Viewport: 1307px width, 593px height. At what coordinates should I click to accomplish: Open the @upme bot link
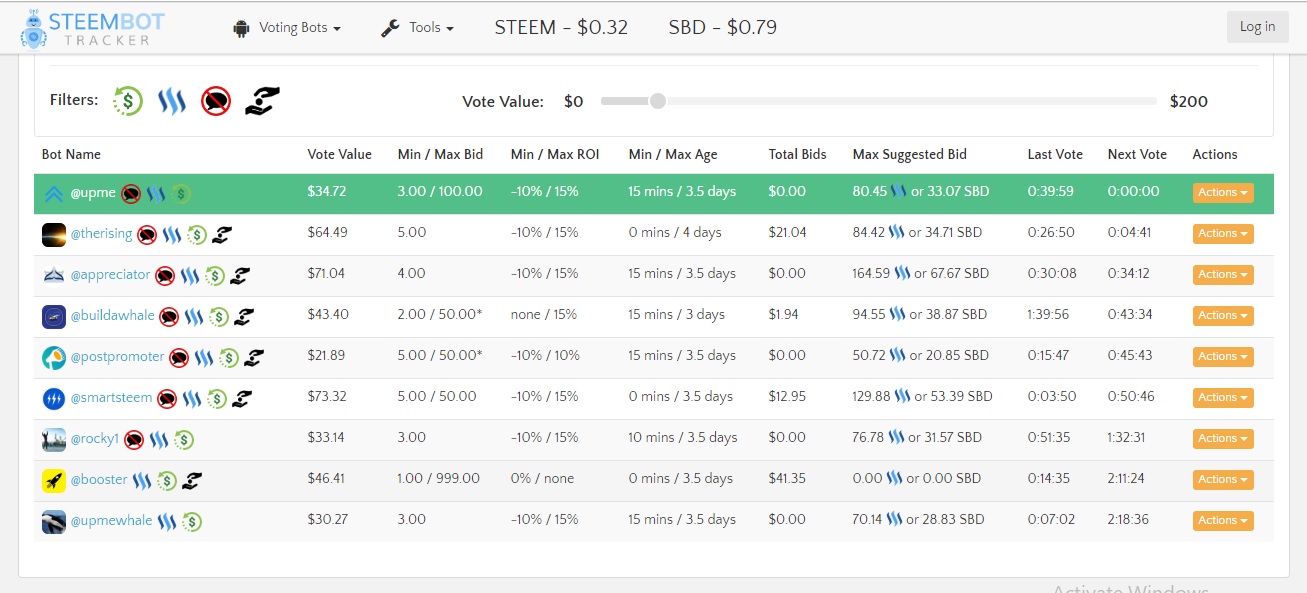coord(93,192)
